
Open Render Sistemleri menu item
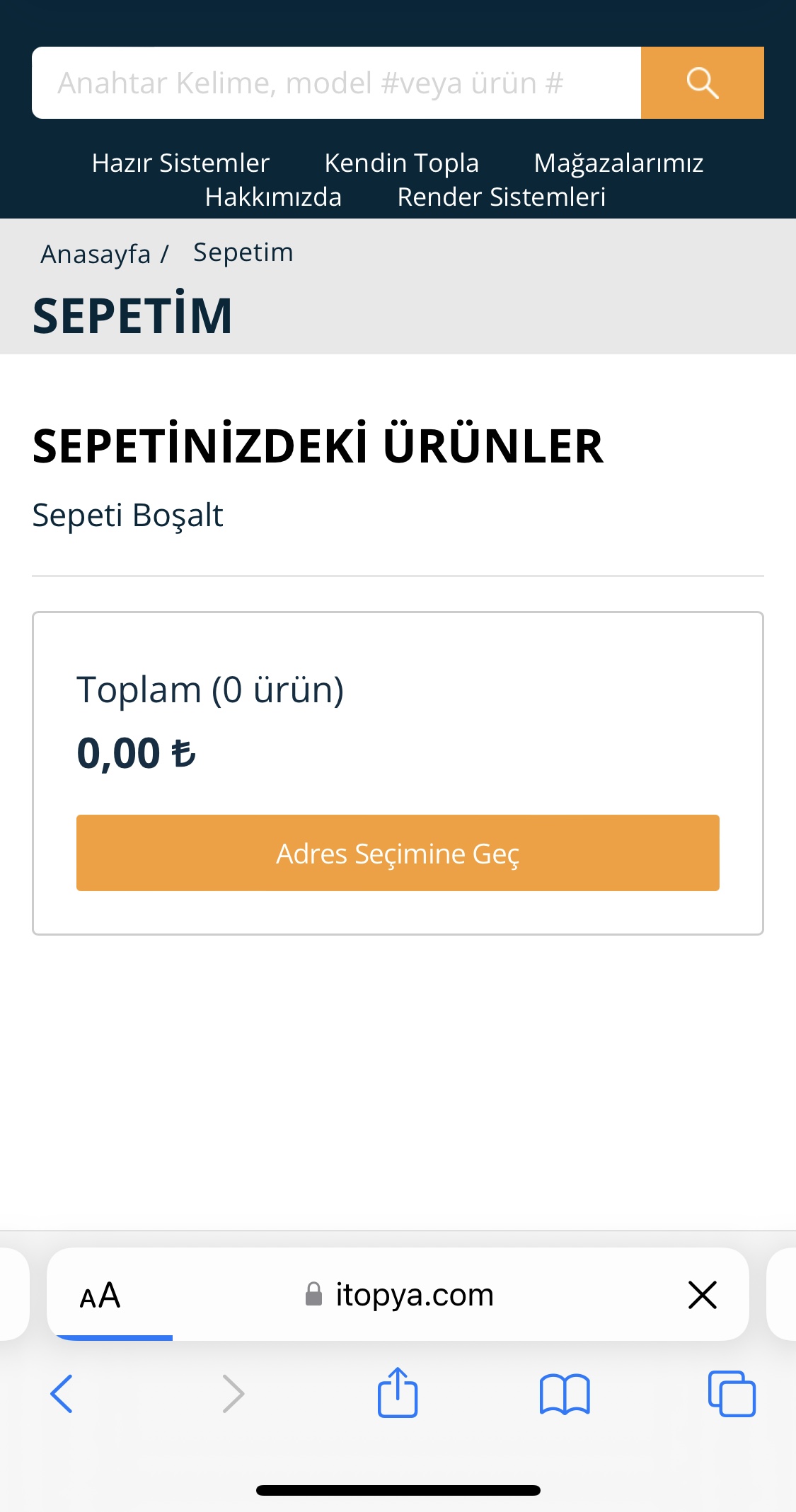[501, 197]
